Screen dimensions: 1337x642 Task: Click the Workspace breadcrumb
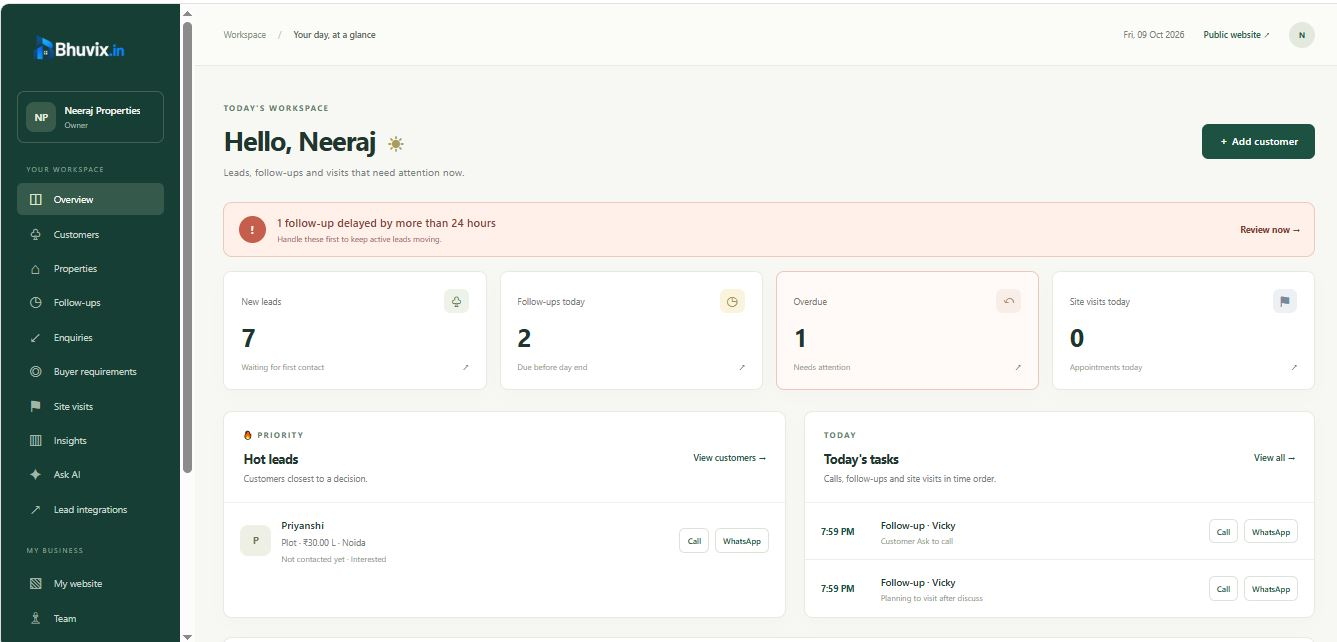[x=245, y=35]
